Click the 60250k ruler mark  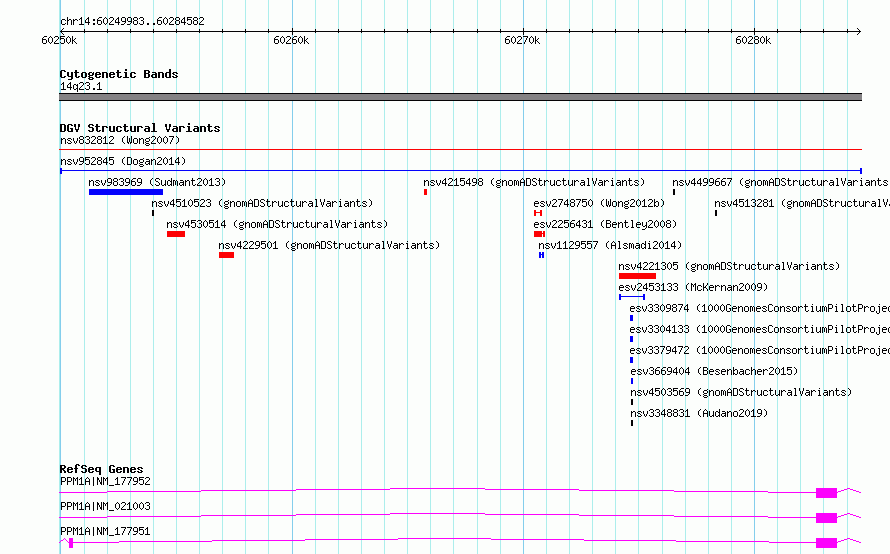click(x=59, y=40)
